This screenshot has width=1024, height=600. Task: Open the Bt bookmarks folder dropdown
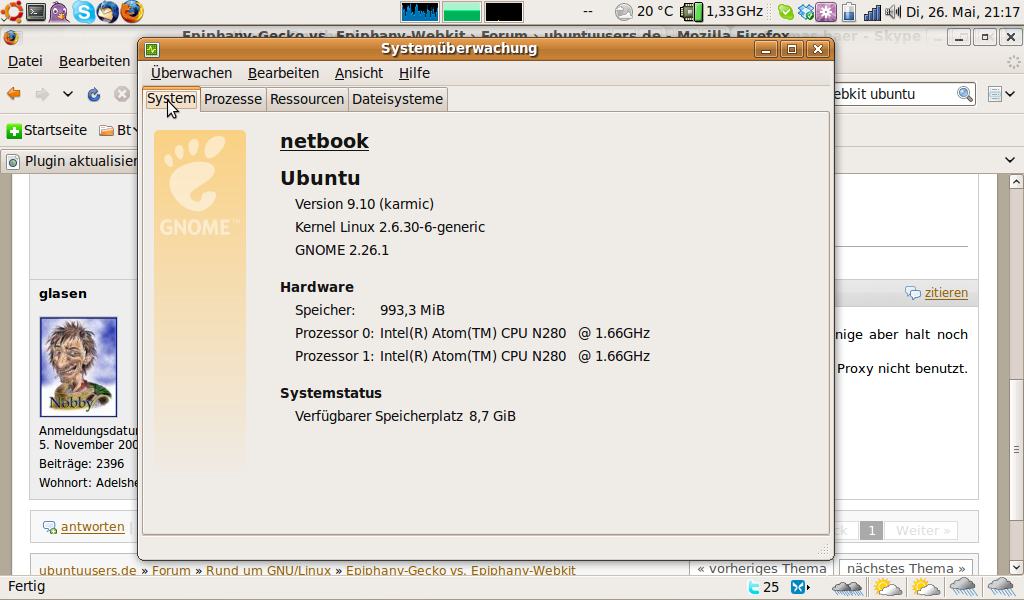pyautogui.click(x=119, y=131)
